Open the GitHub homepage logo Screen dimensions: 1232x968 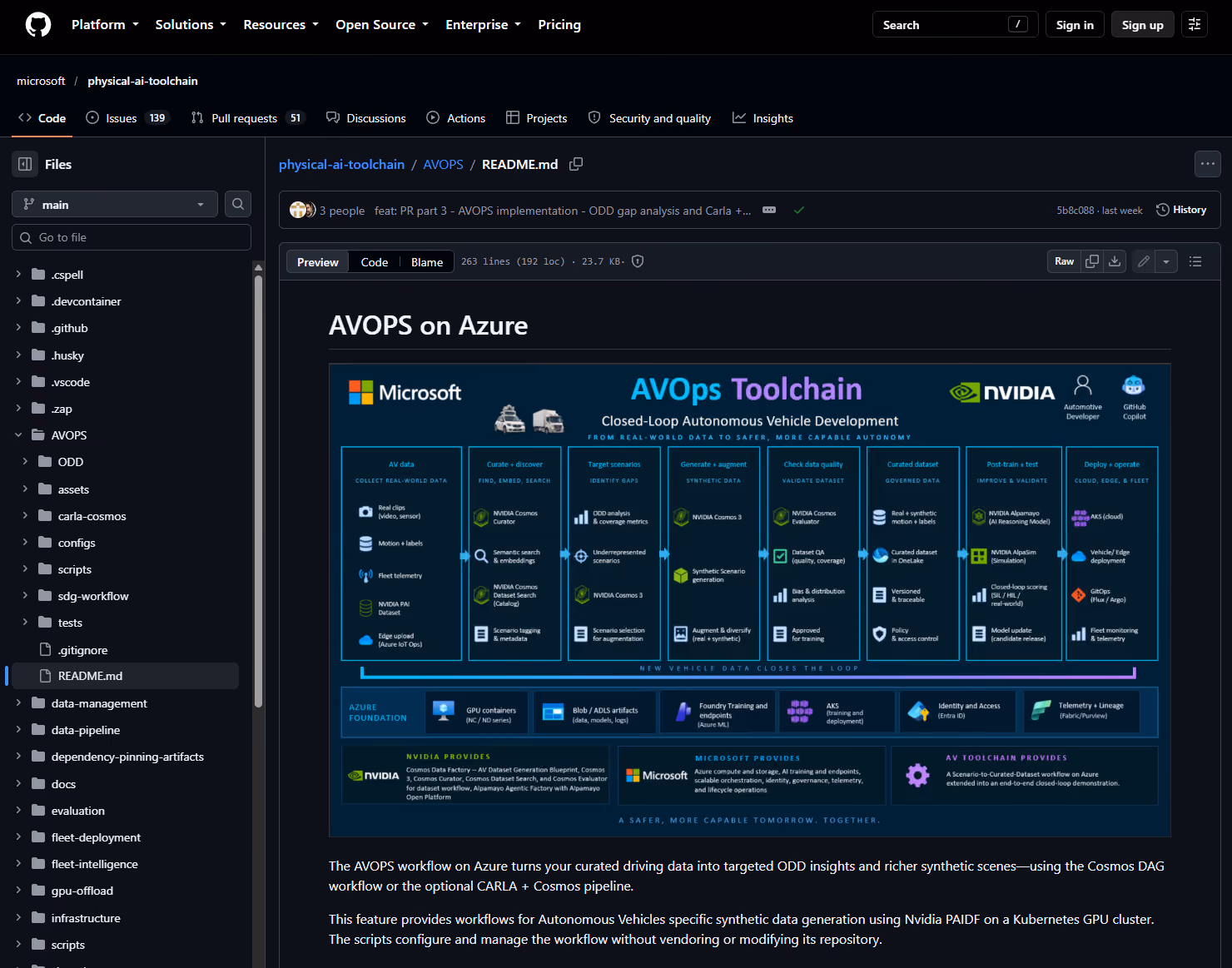38,25
